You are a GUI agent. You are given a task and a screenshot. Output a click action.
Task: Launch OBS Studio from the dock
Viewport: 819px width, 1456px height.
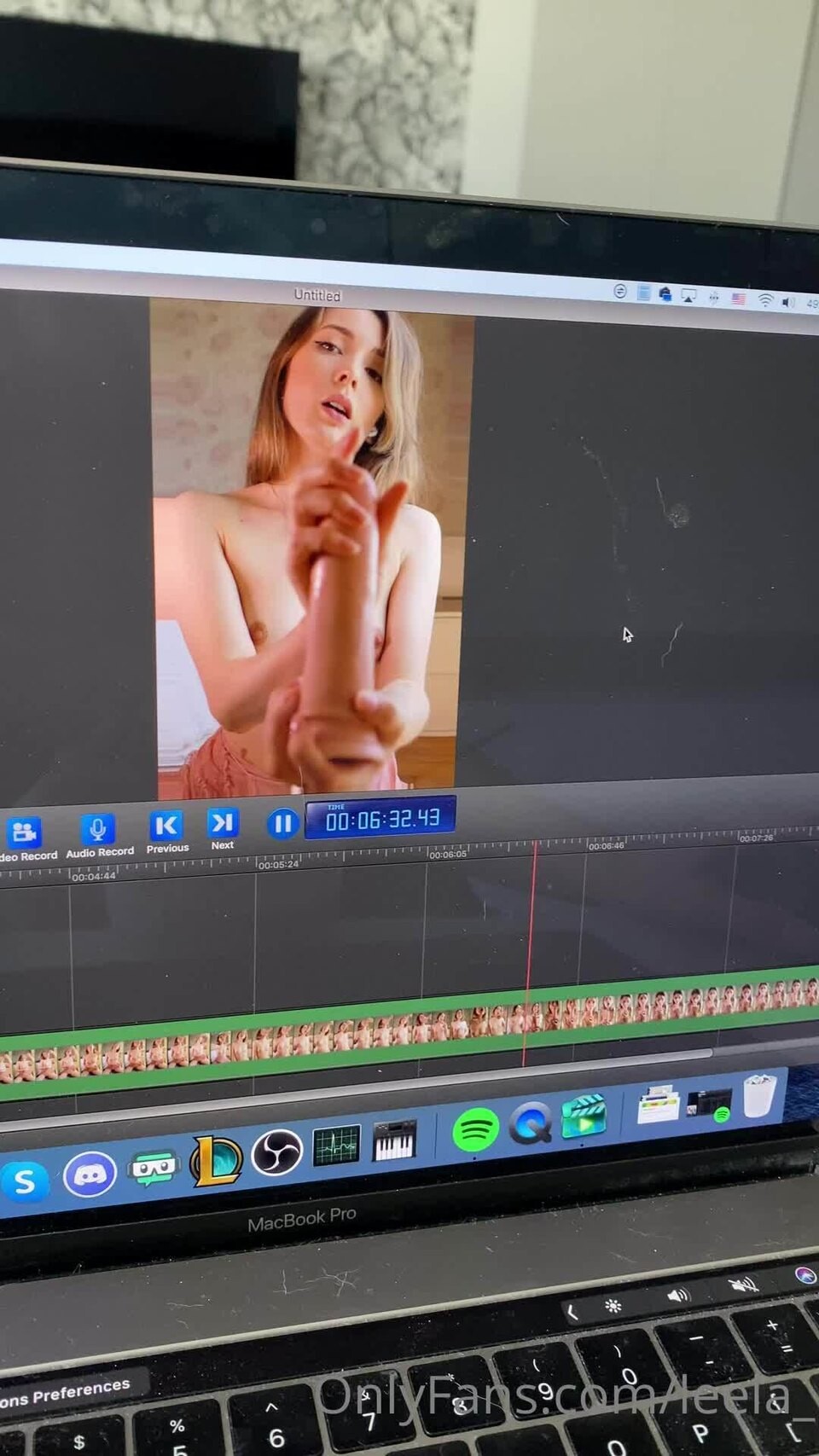coord(276,1151)
